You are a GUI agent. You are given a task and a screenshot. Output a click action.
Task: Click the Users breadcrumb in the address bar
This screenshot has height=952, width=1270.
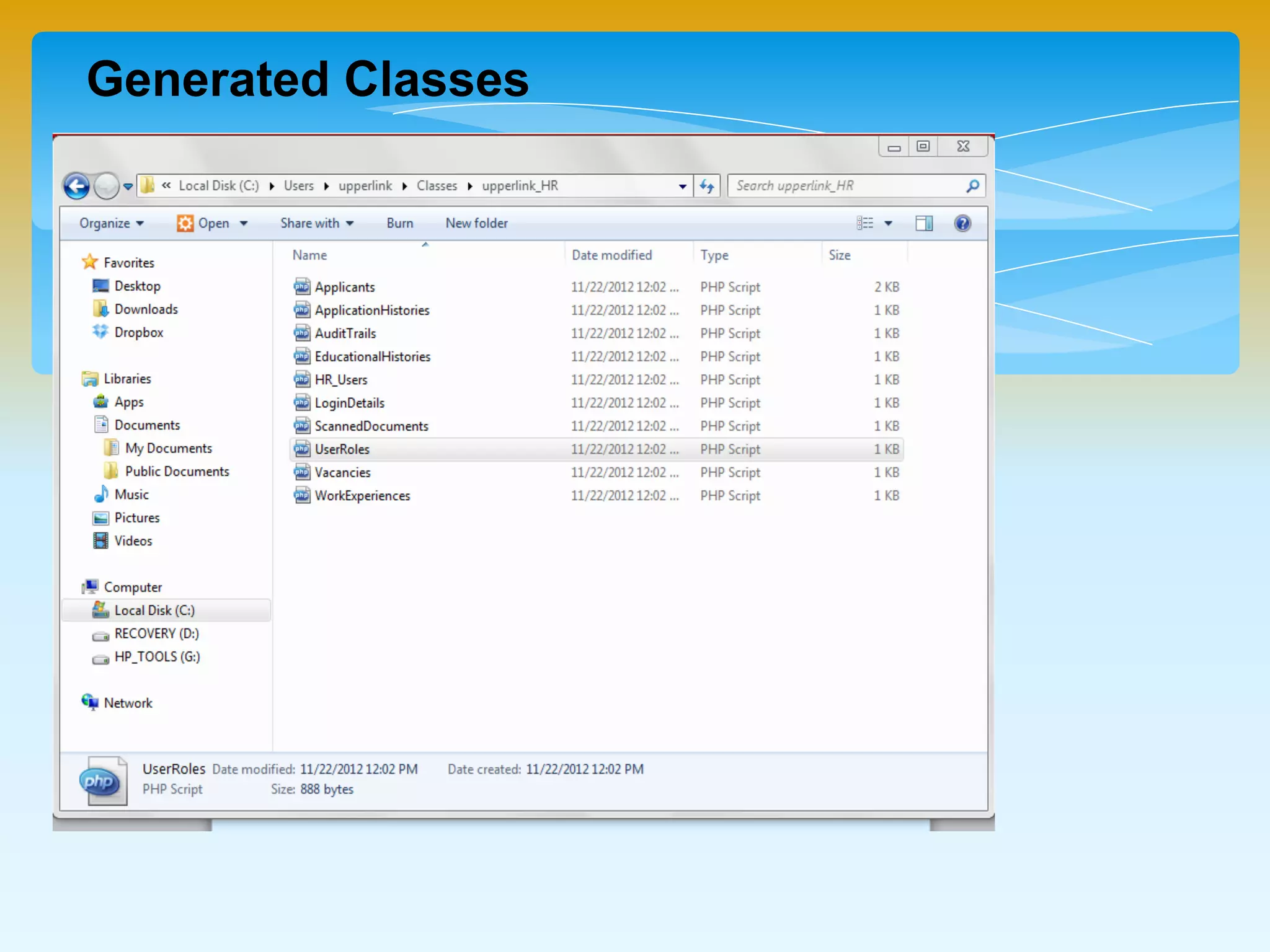point(299,185)
